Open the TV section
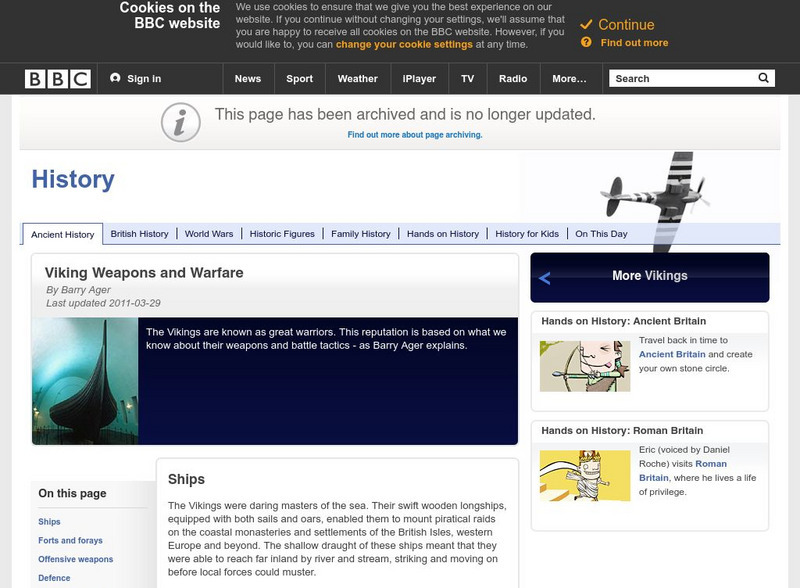Screen dimensions: 800x588 [467, 79]
